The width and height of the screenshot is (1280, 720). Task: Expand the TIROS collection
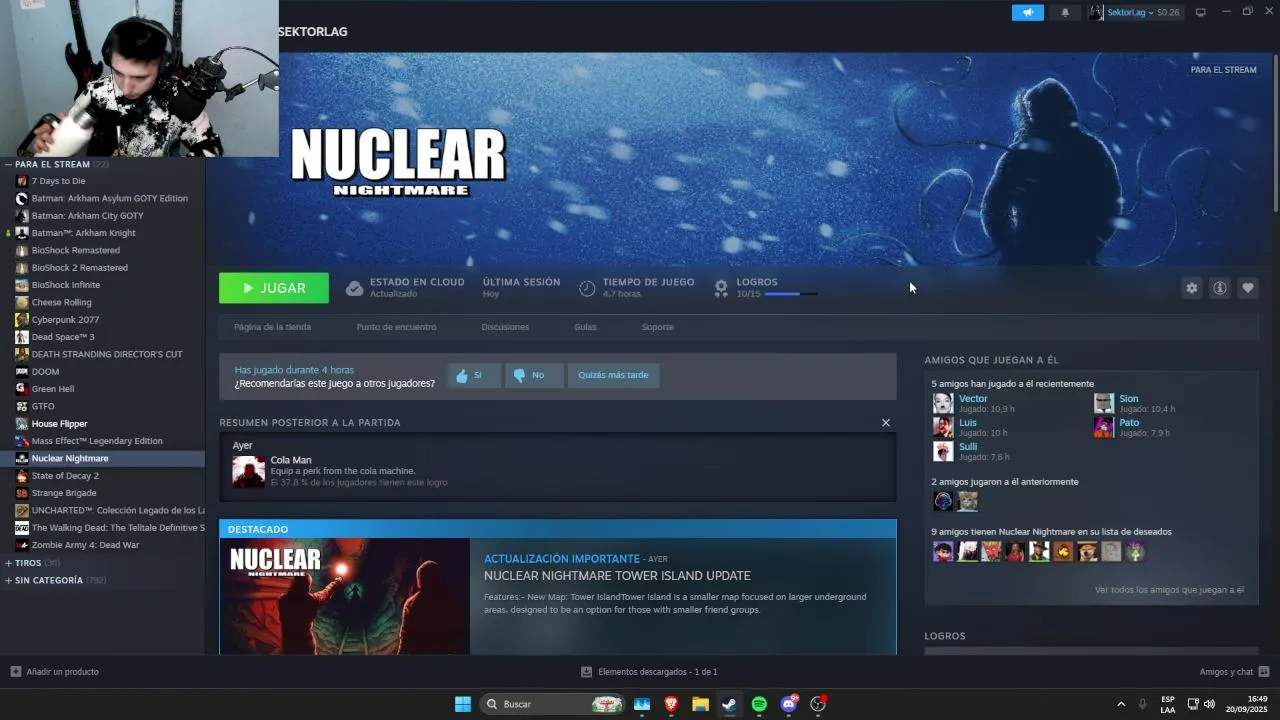click(8, 563)
